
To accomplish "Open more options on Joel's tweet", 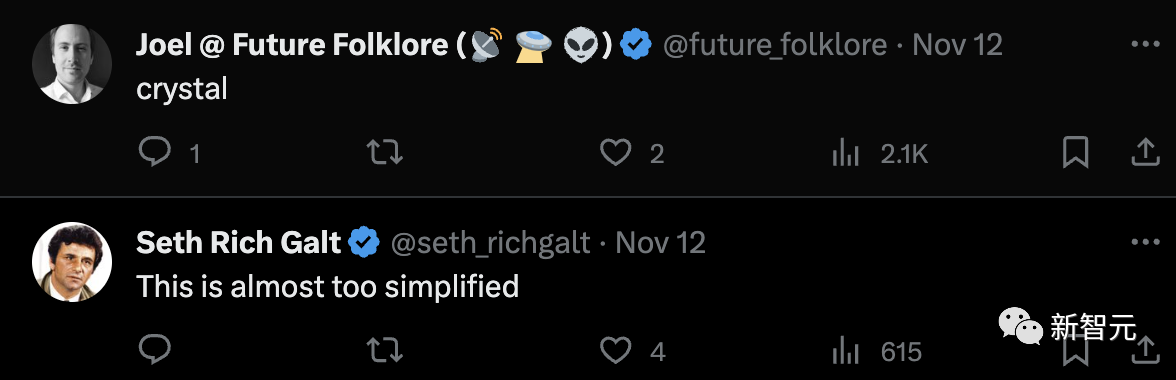I will [x=1145, y=45].
